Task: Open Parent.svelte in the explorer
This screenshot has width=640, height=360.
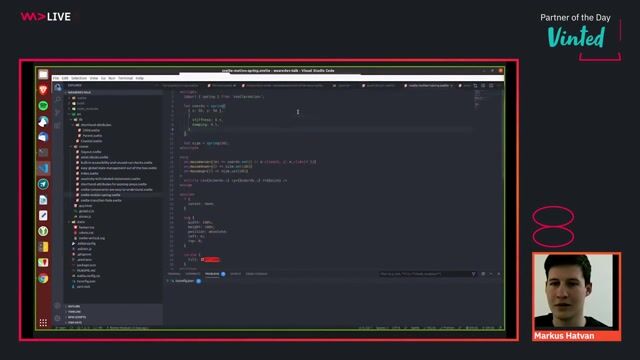Action: pyautogui.click(x=92, y=136)
